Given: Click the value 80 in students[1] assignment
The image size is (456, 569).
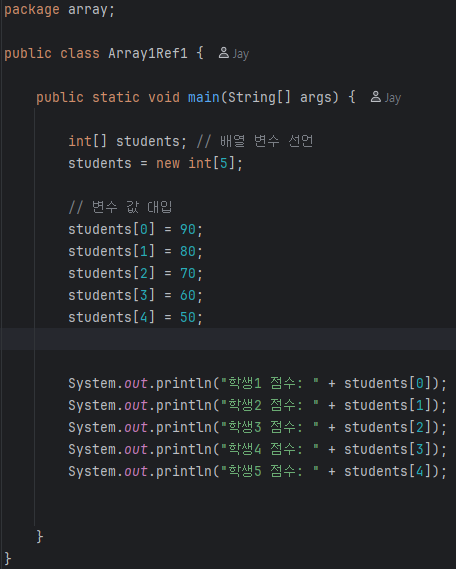Looking at the screenshot, I should (188, 251).
